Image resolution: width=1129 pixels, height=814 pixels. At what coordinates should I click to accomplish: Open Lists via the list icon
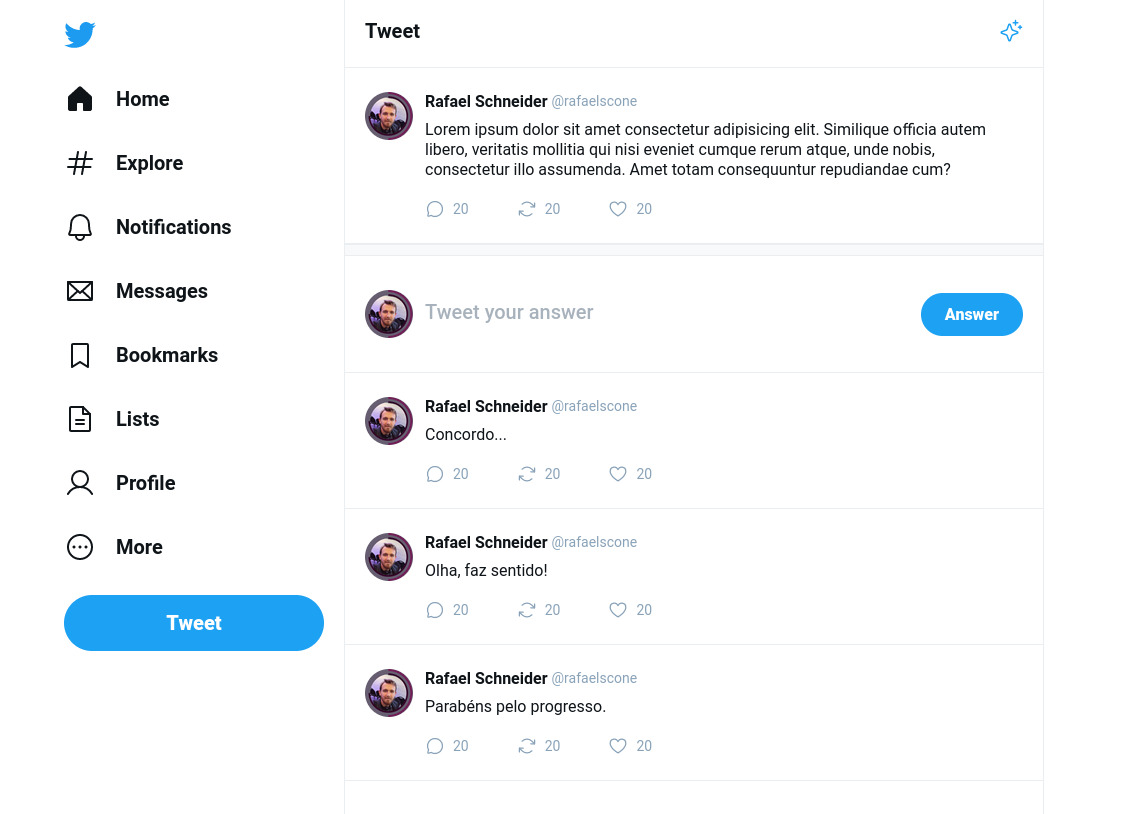pos(80,419)
